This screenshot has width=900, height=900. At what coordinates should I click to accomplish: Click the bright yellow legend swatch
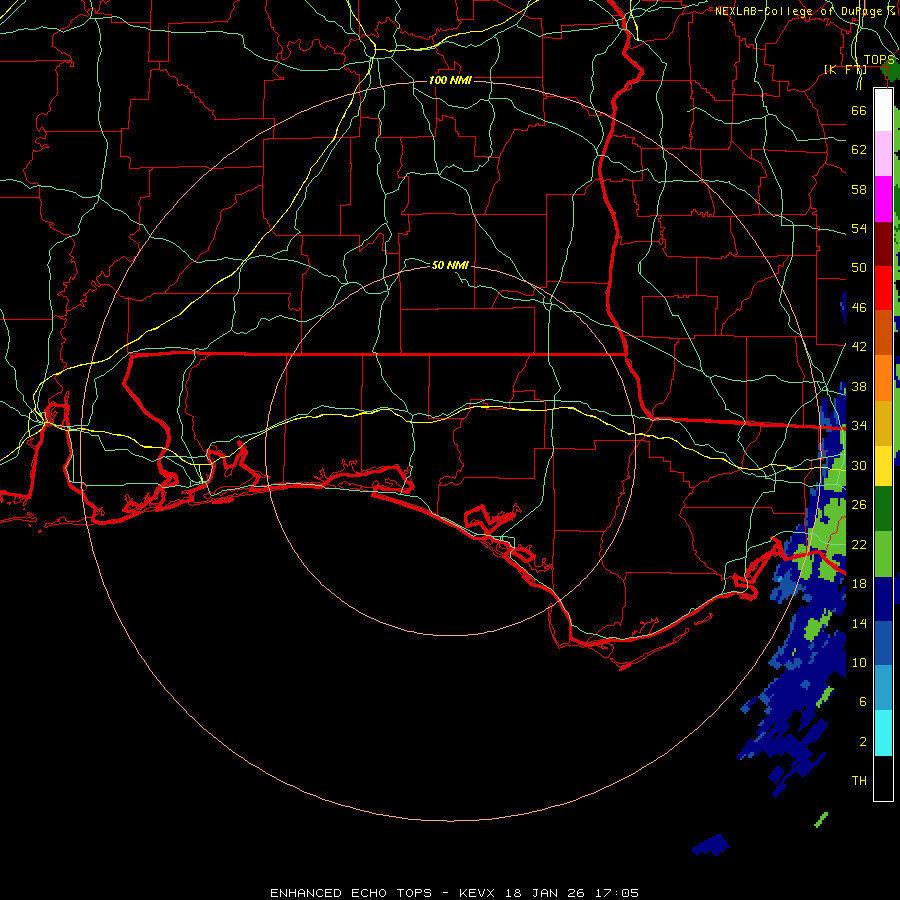[x=883, y=466]
